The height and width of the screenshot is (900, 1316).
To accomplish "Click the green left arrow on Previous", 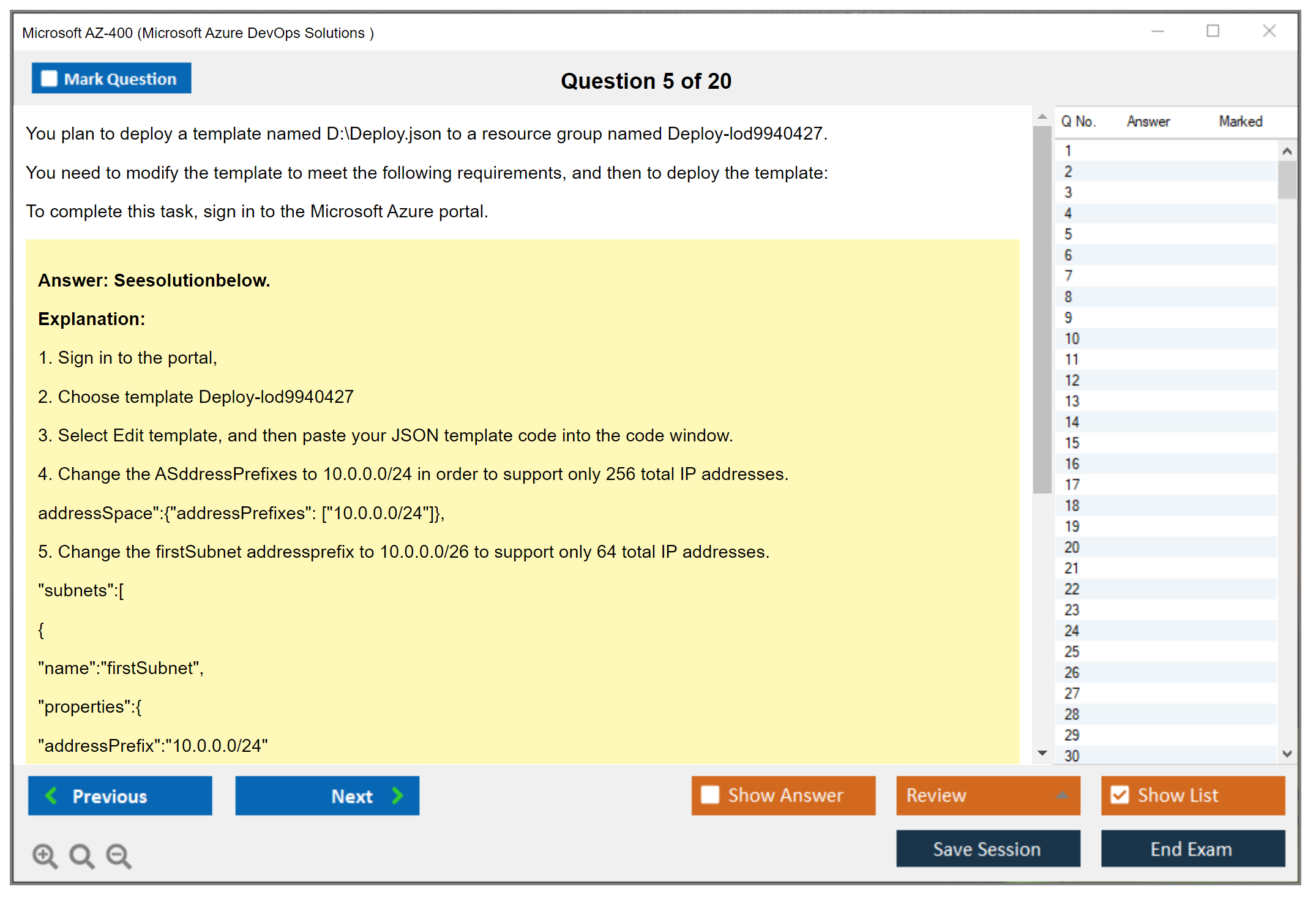I will pyautogui.click(x=51, y=795).
